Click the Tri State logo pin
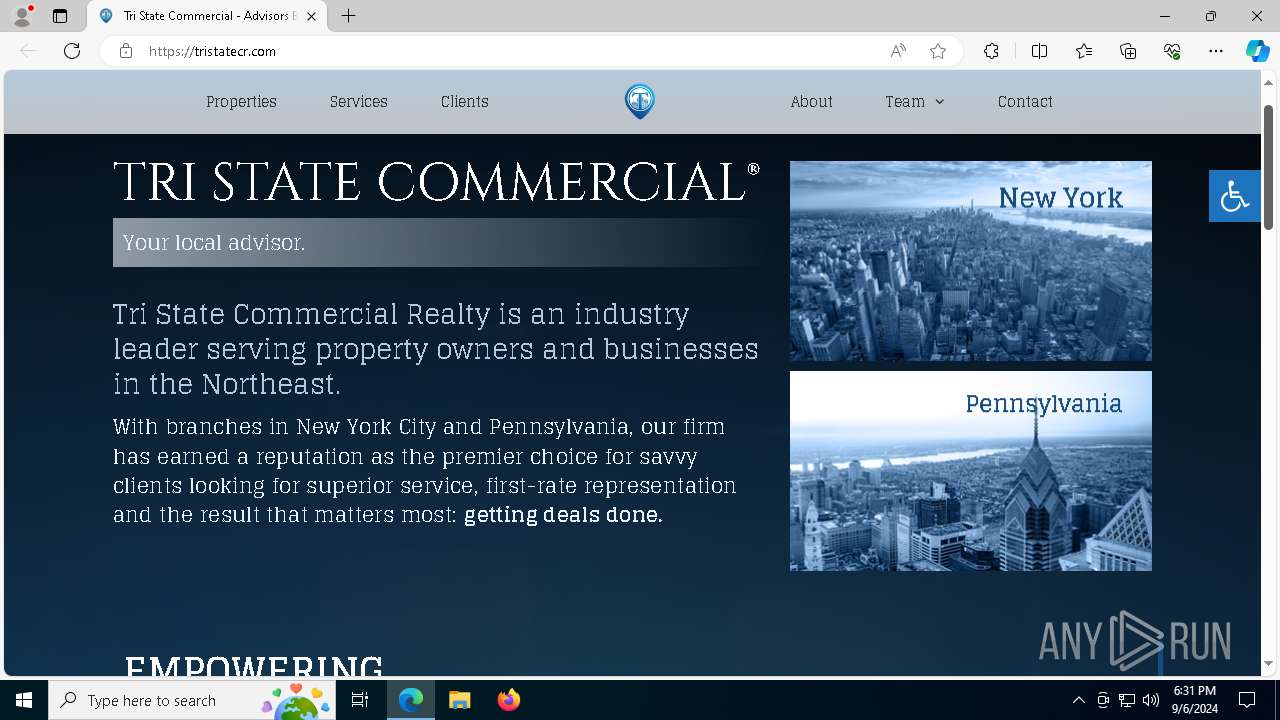Viewport: 1280px width, 720px height. coord(640,101)
